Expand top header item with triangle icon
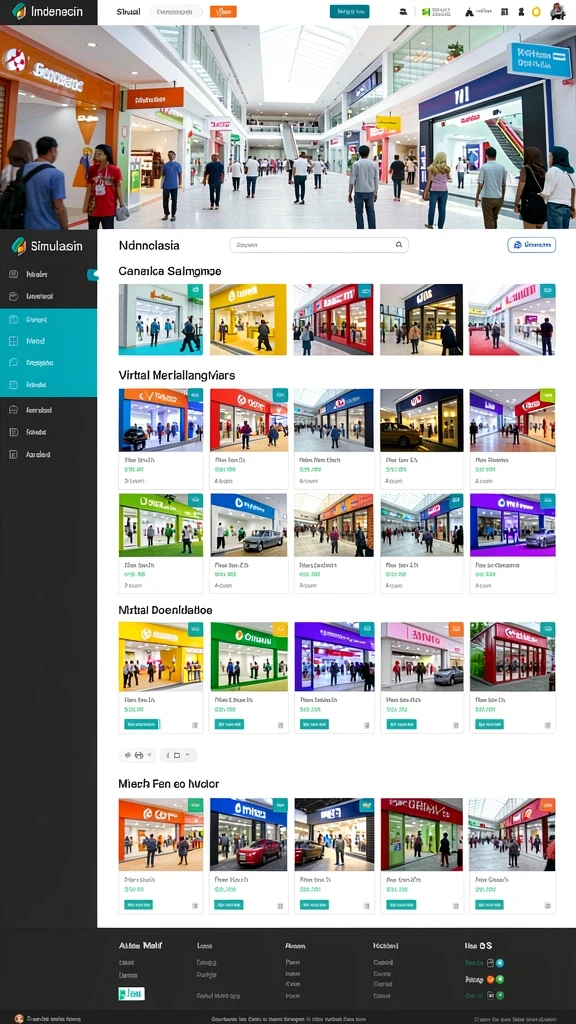This screenshot has width=576, height=1024. (x=479, y=12)
